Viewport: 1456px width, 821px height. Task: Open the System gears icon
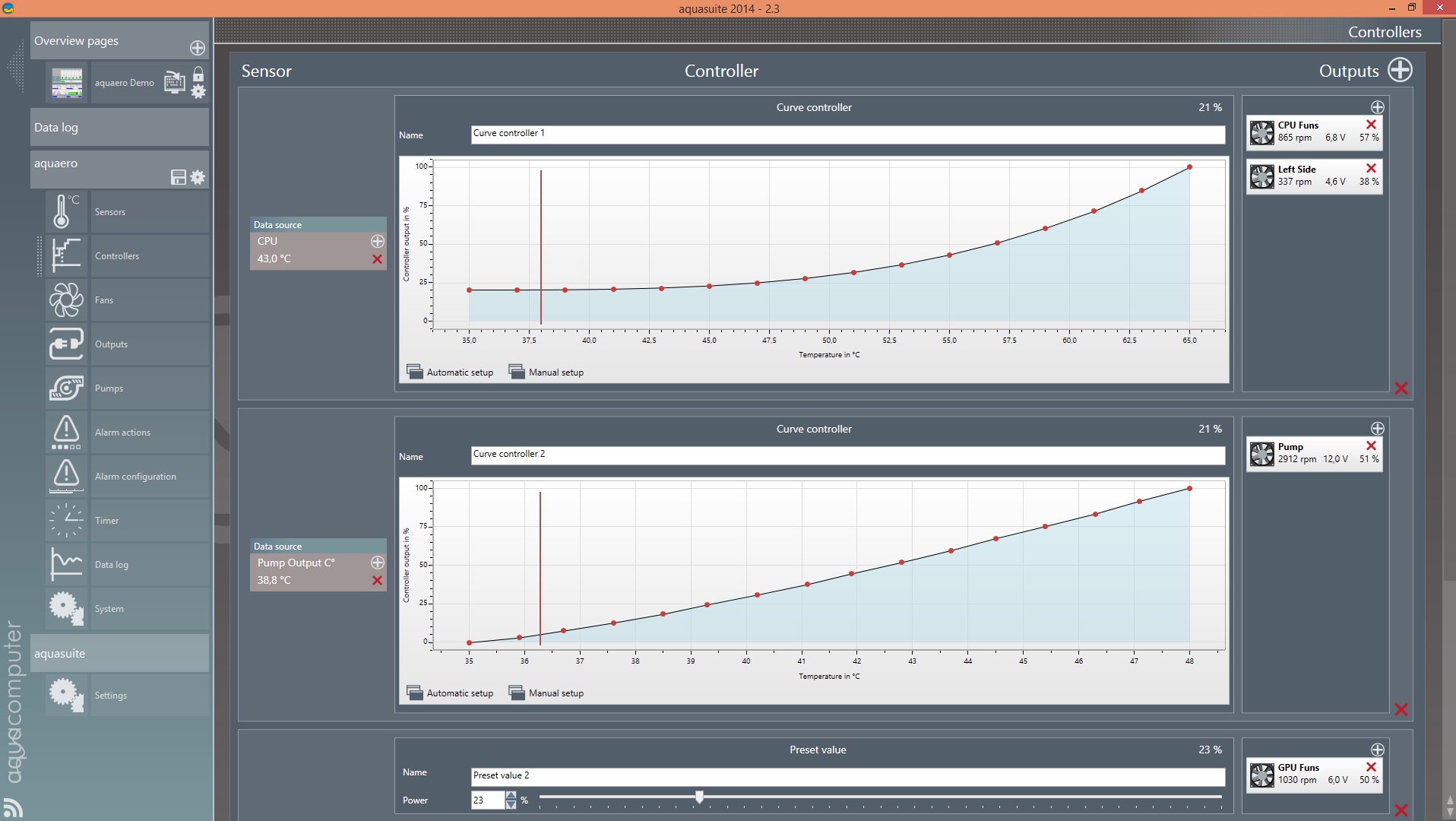[66, 608]
